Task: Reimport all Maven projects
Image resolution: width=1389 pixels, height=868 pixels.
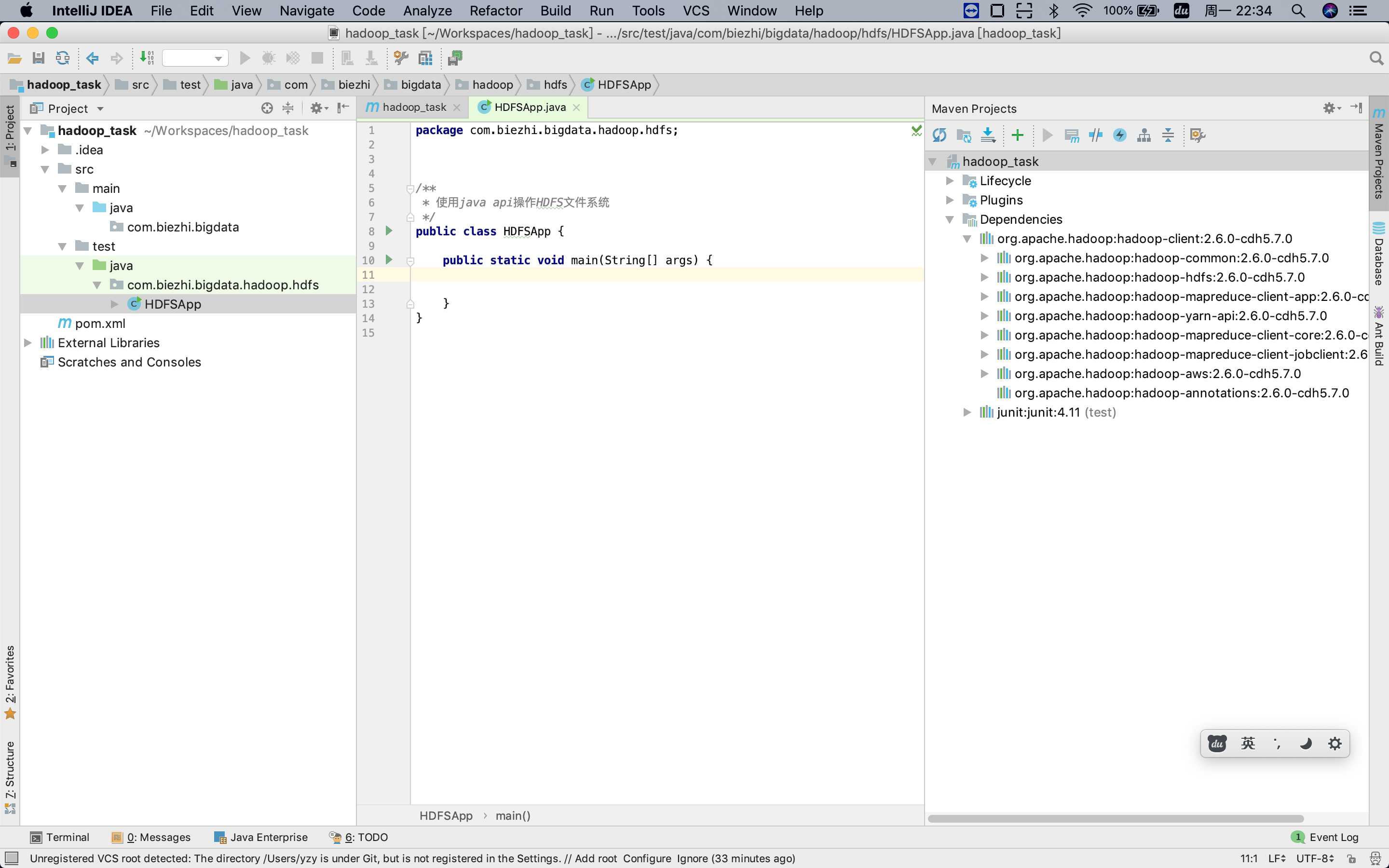Action: click(x=940, y=136)
